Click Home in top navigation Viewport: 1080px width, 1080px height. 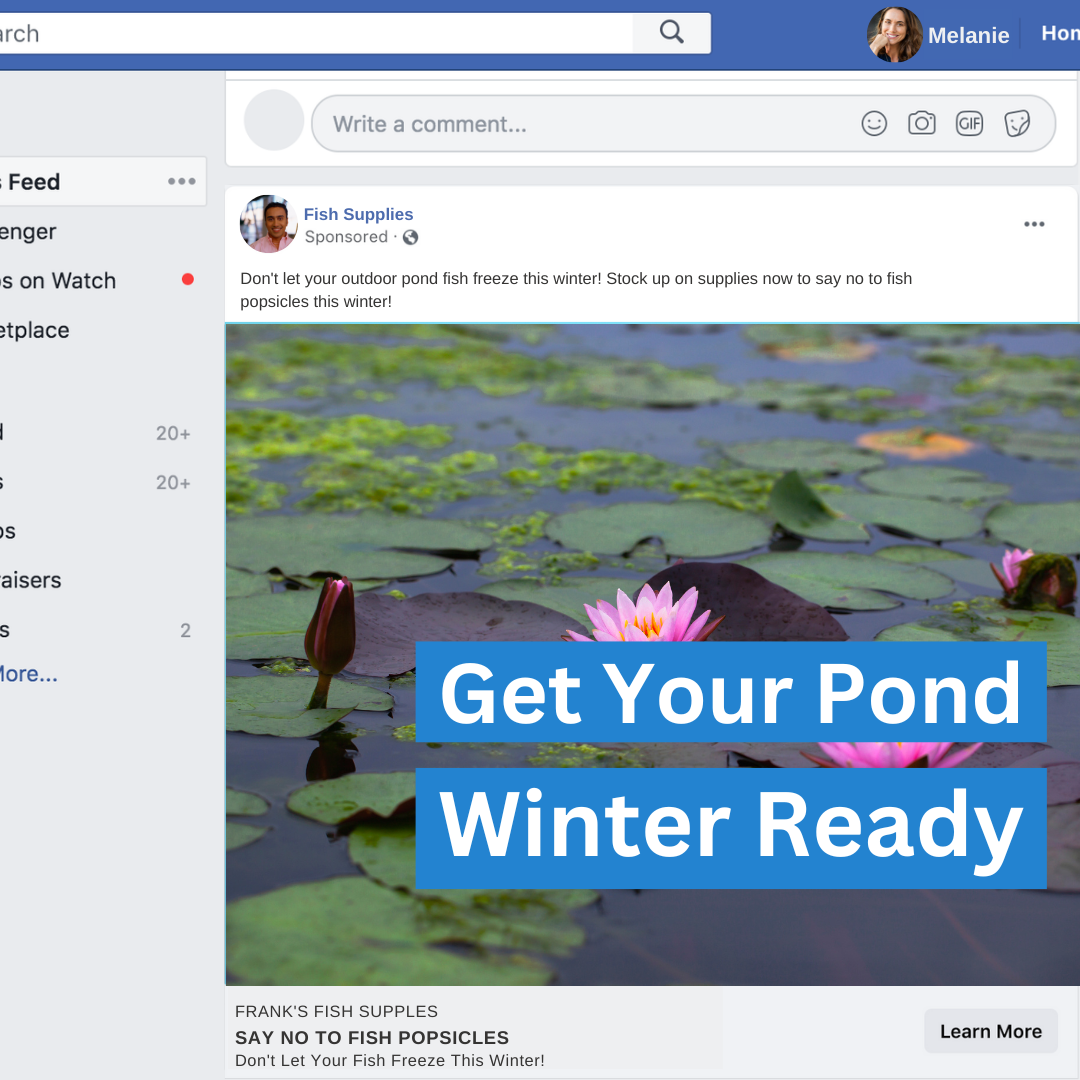click(1060, 33)
